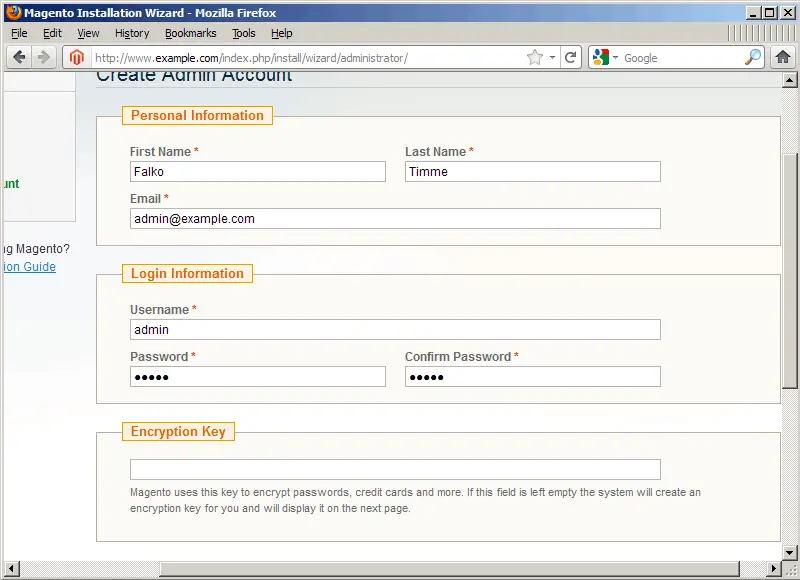This screenshot has height=580, width=800.
Task: Open the search engine selector dropdown arrow
Action: 615,58
